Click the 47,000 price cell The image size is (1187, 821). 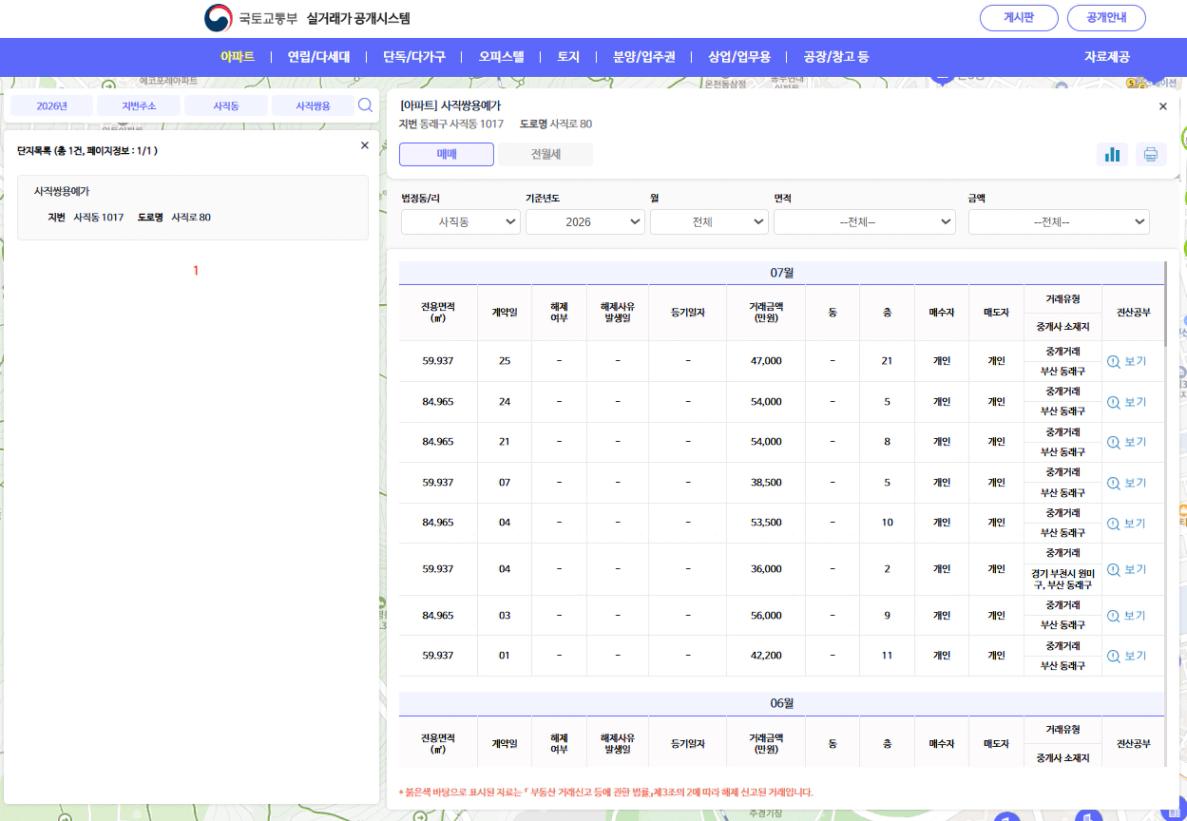(765, 361)
